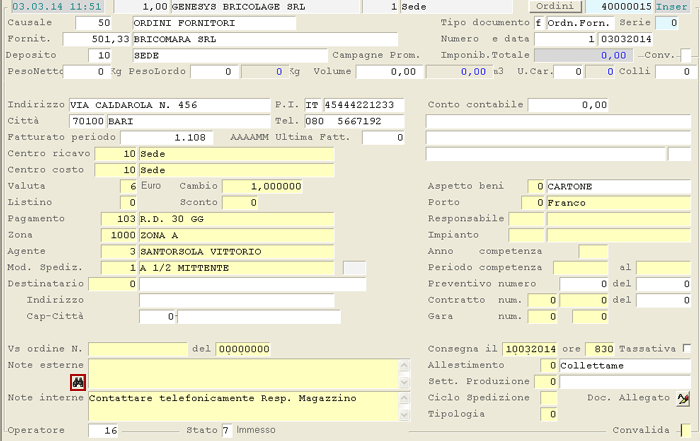
Task: Select the Porto description Franco field
Action: click(x=618, y=203)
